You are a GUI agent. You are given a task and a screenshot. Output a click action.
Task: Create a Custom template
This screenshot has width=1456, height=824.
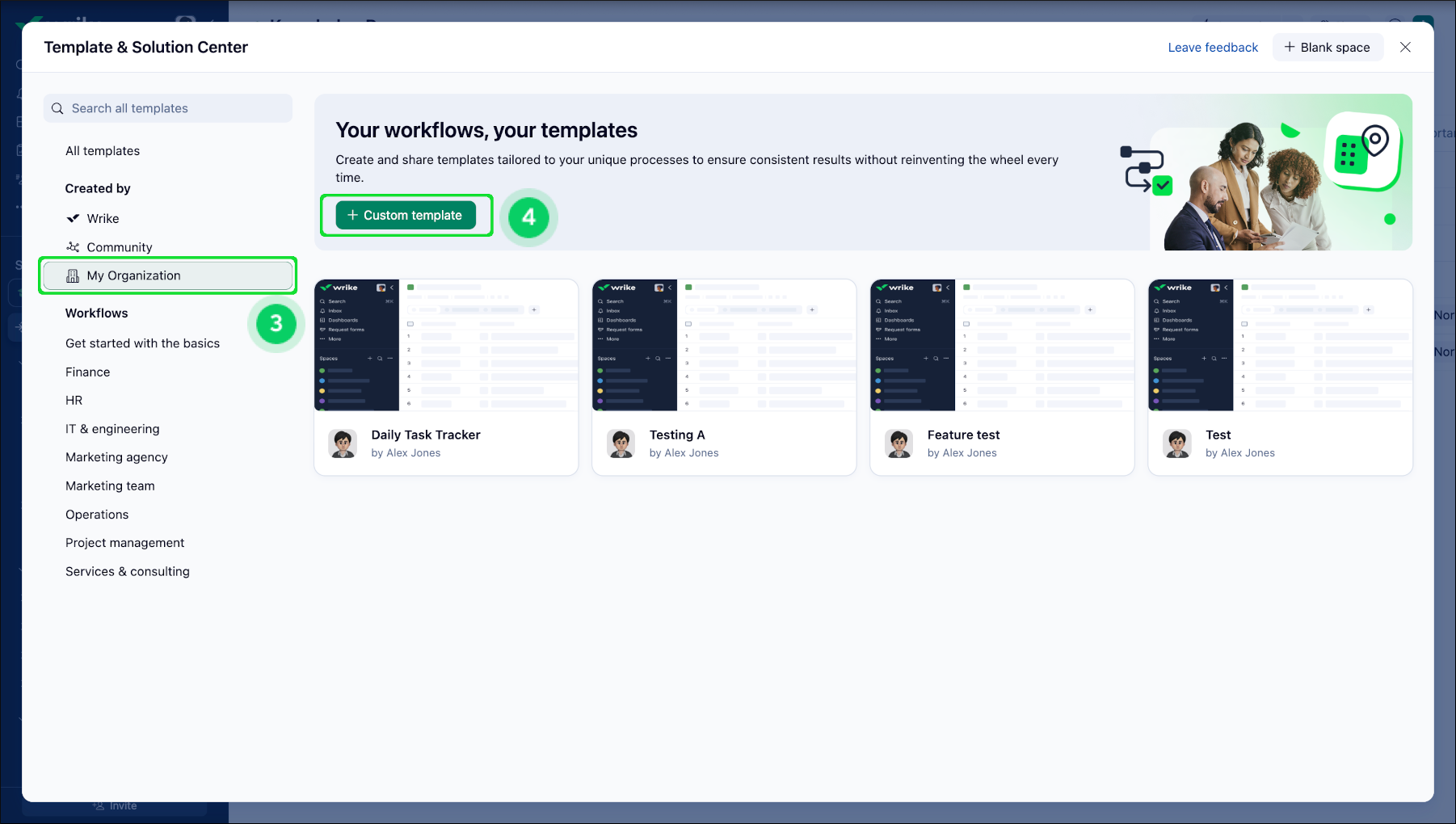tap(406, 215)
